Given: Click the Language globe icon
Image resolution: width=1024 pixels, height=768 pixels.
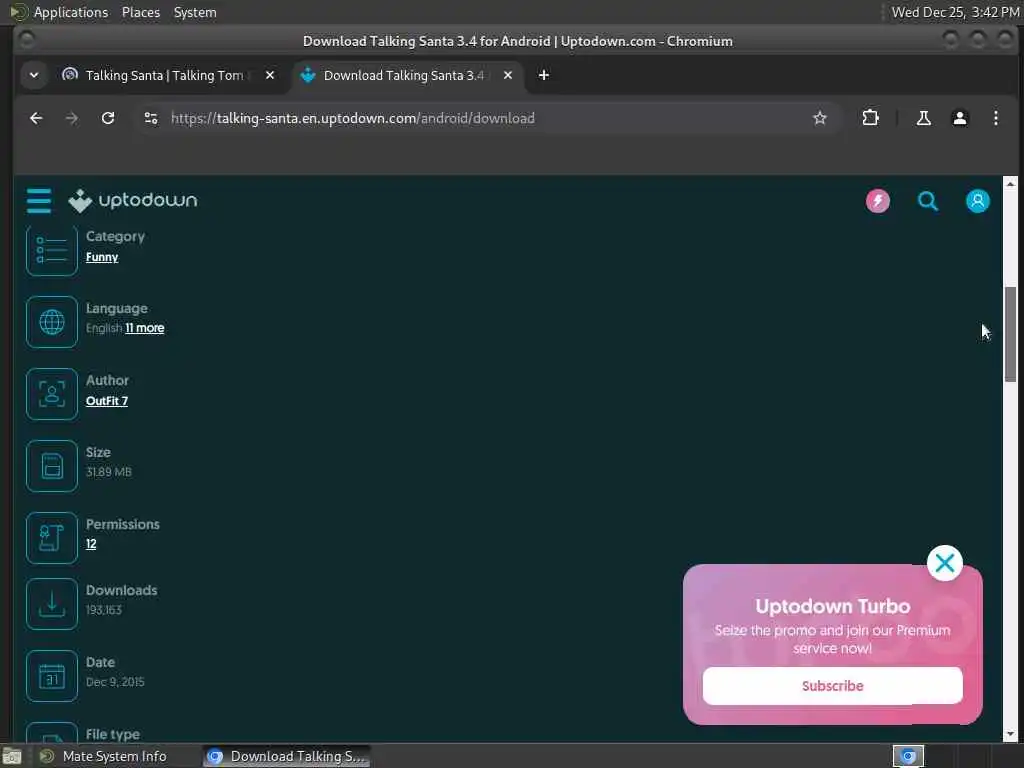Looking at the screenshot, I should pyautogui.click(x=52, y=322).
